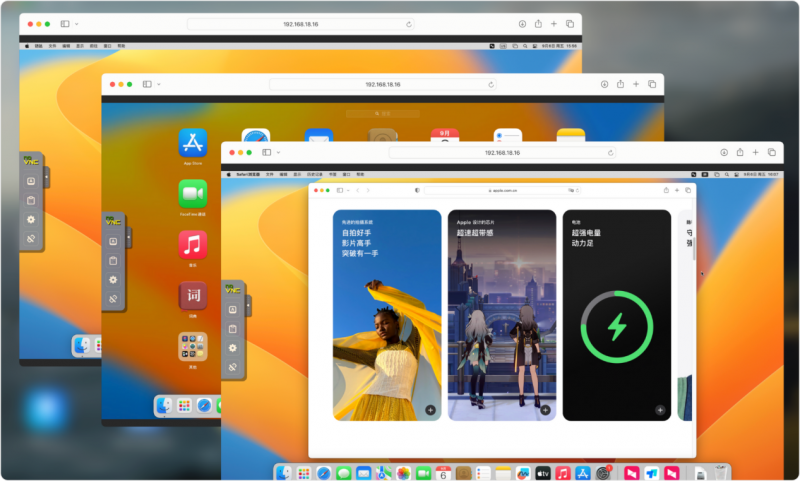Open noVNC settings gear in front window panel
Screen dimensions: 800x481
click(x=233, y=348)
